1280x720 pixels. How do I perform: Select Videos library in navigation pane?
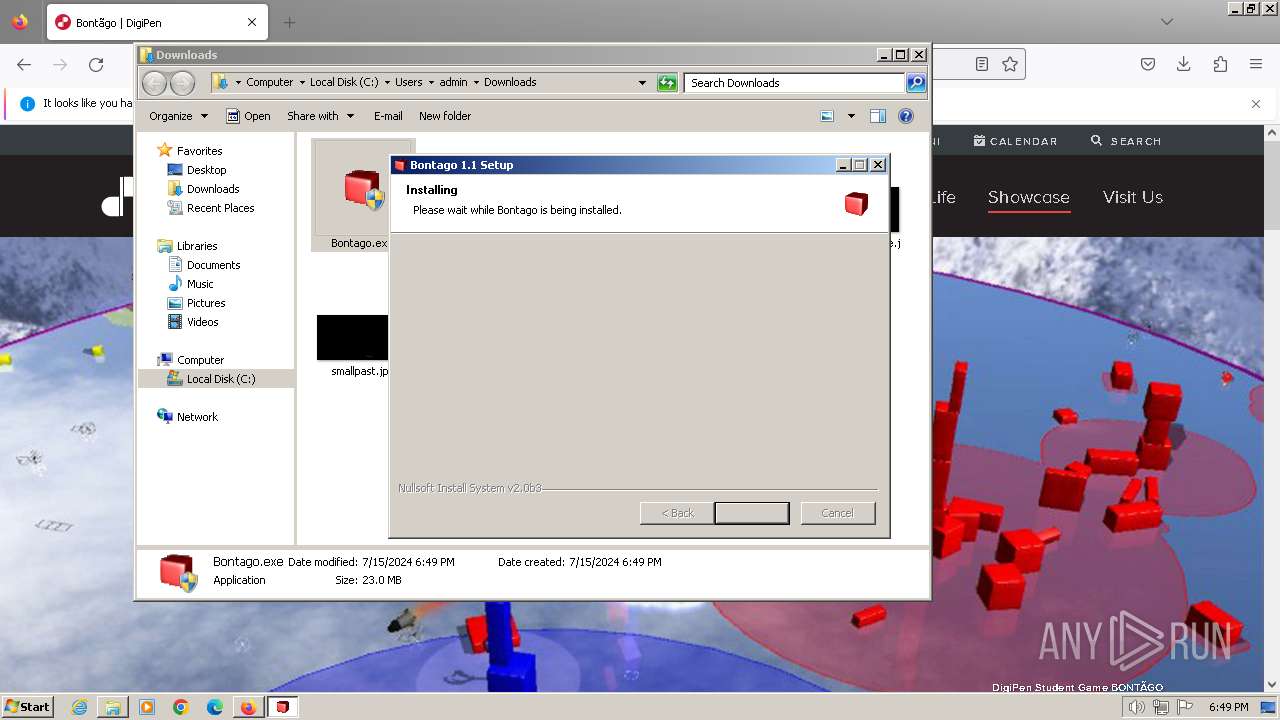click(x=202, y=322)
